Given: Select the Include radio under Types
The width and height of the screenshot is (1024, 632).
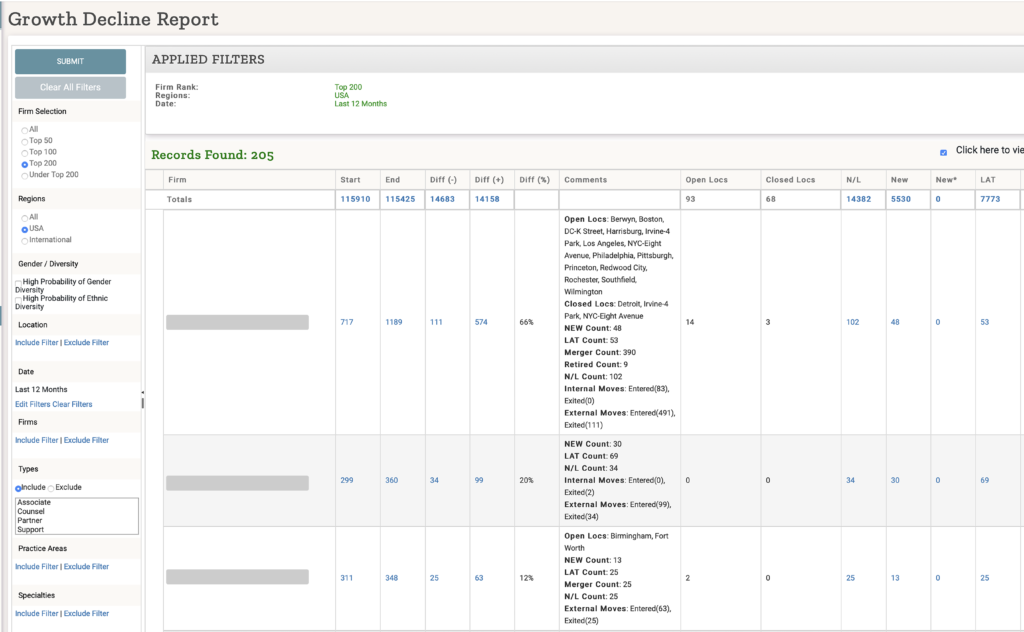Looking at the screenshot, I should pos(18,488).
